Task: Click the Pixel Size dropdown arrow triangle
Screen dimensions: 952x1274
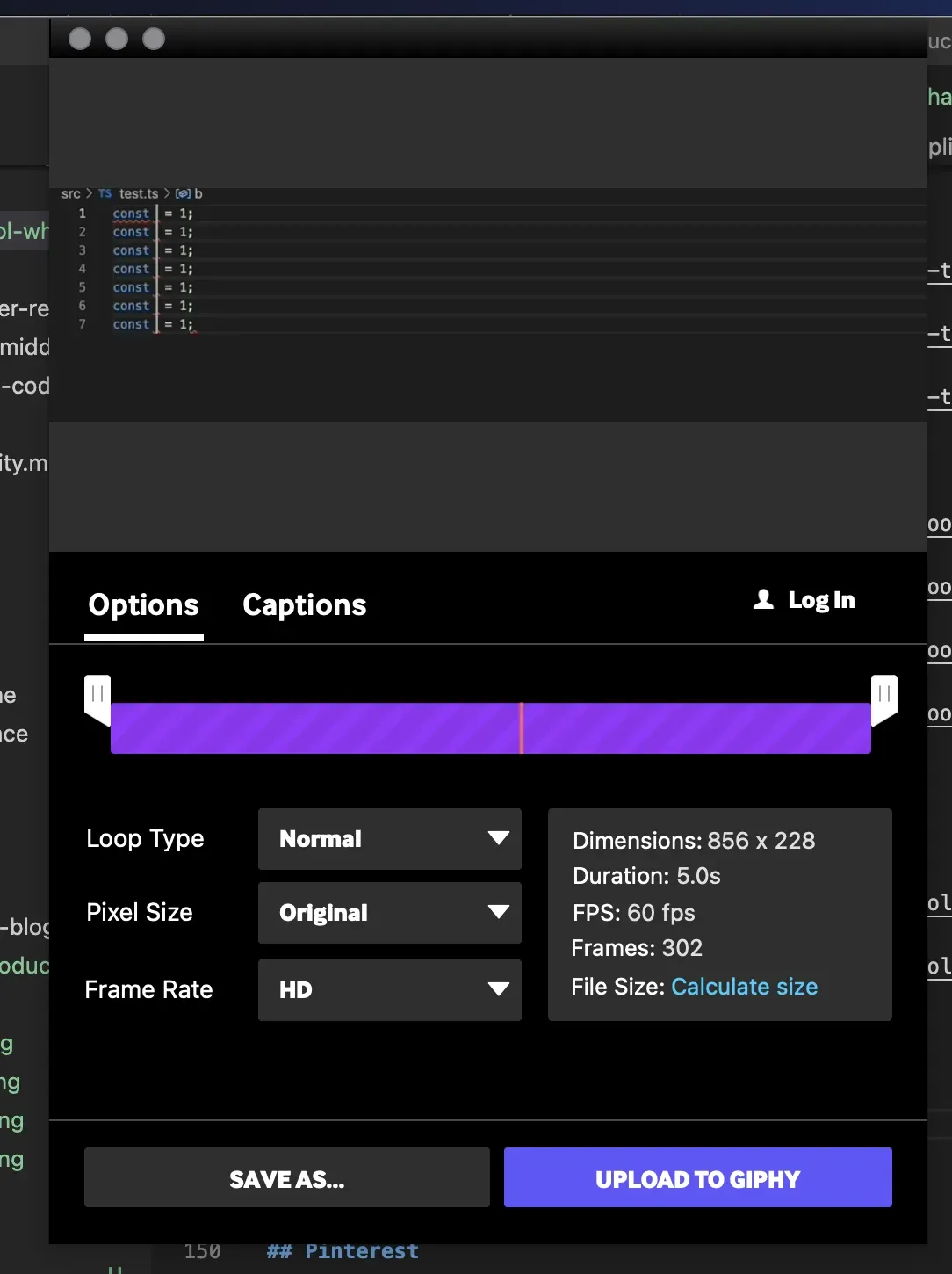Action: (x=498, y=912)
